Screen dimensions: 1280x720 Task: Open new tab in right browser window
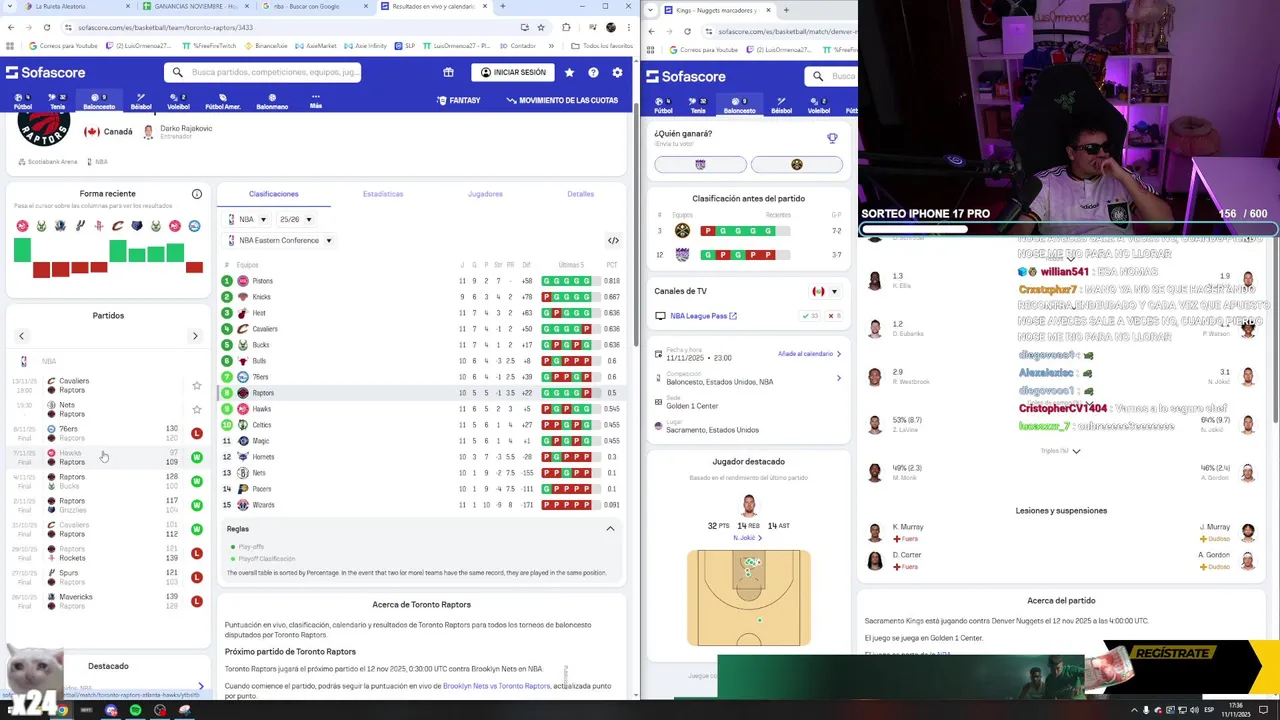pyautogui.click(x=786, y=10)
